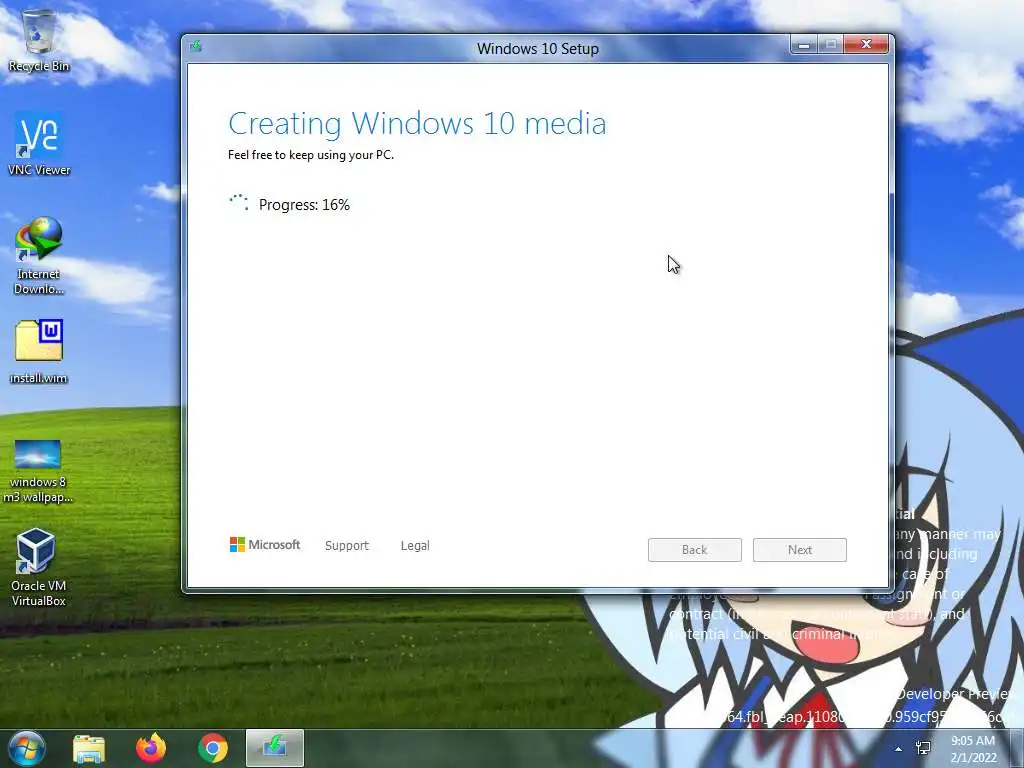Click 'Feel free to keep using your PC.'
The height and width of the screenshot is (768, 1024).
(311, 155)
